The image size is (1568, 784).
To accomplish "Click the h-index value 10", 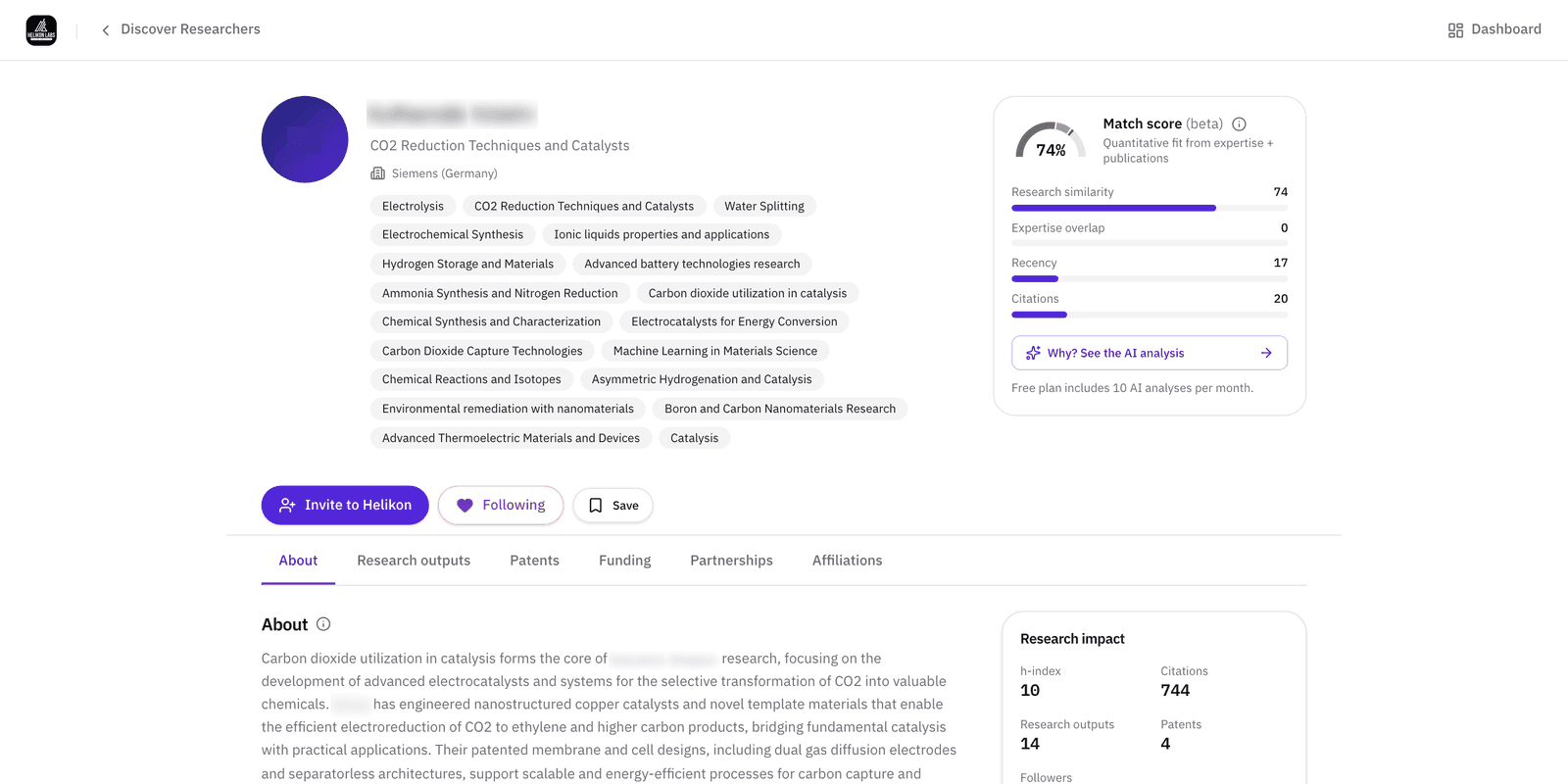I will point(1030,690).
